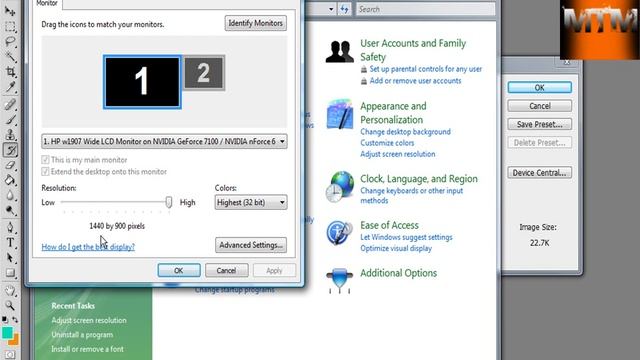Open Device Central from Photoshop dialog

click(540, 173)
